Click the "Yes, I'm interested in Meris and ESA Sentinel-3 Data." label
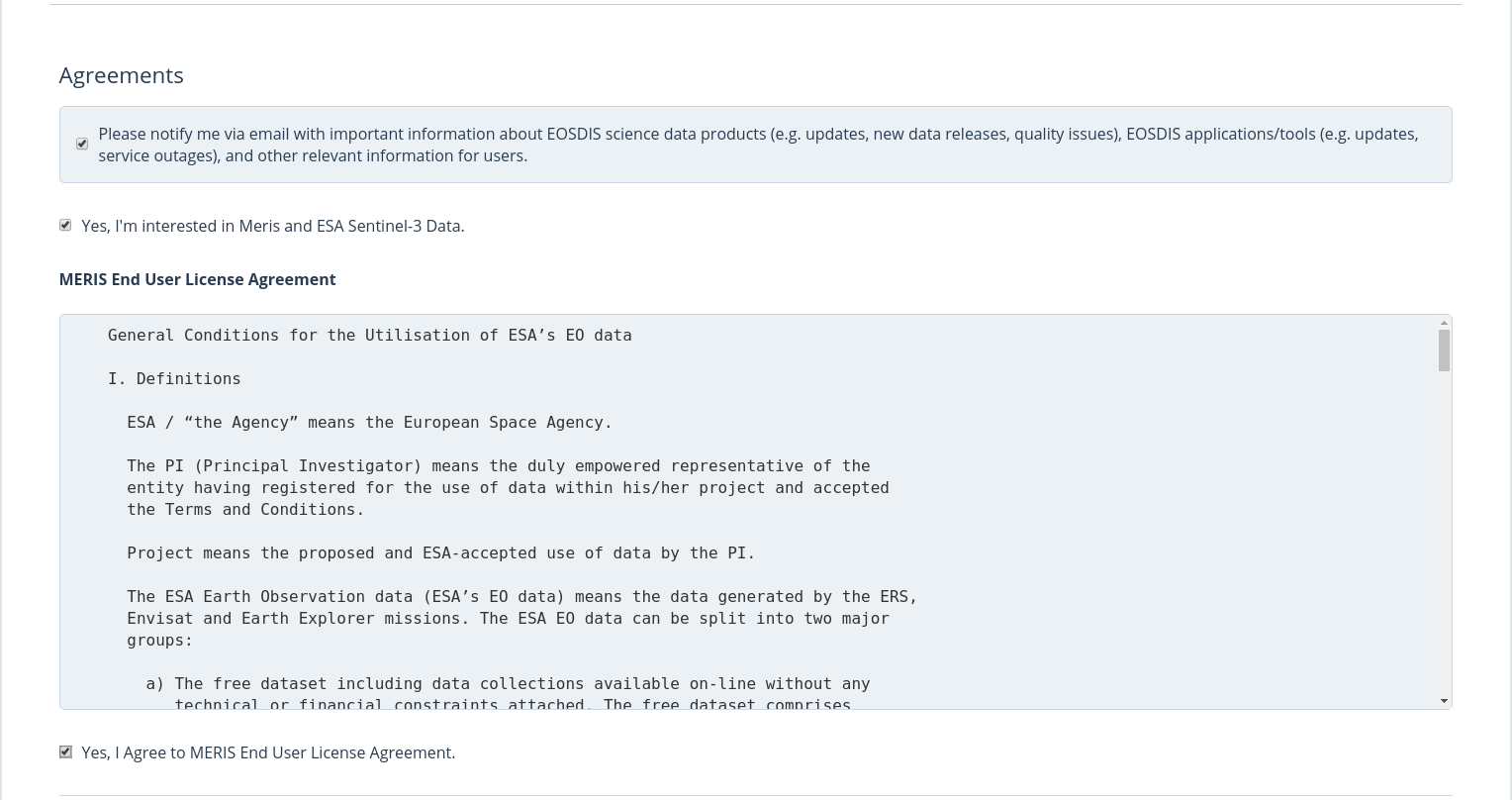 tap(273, 226)
